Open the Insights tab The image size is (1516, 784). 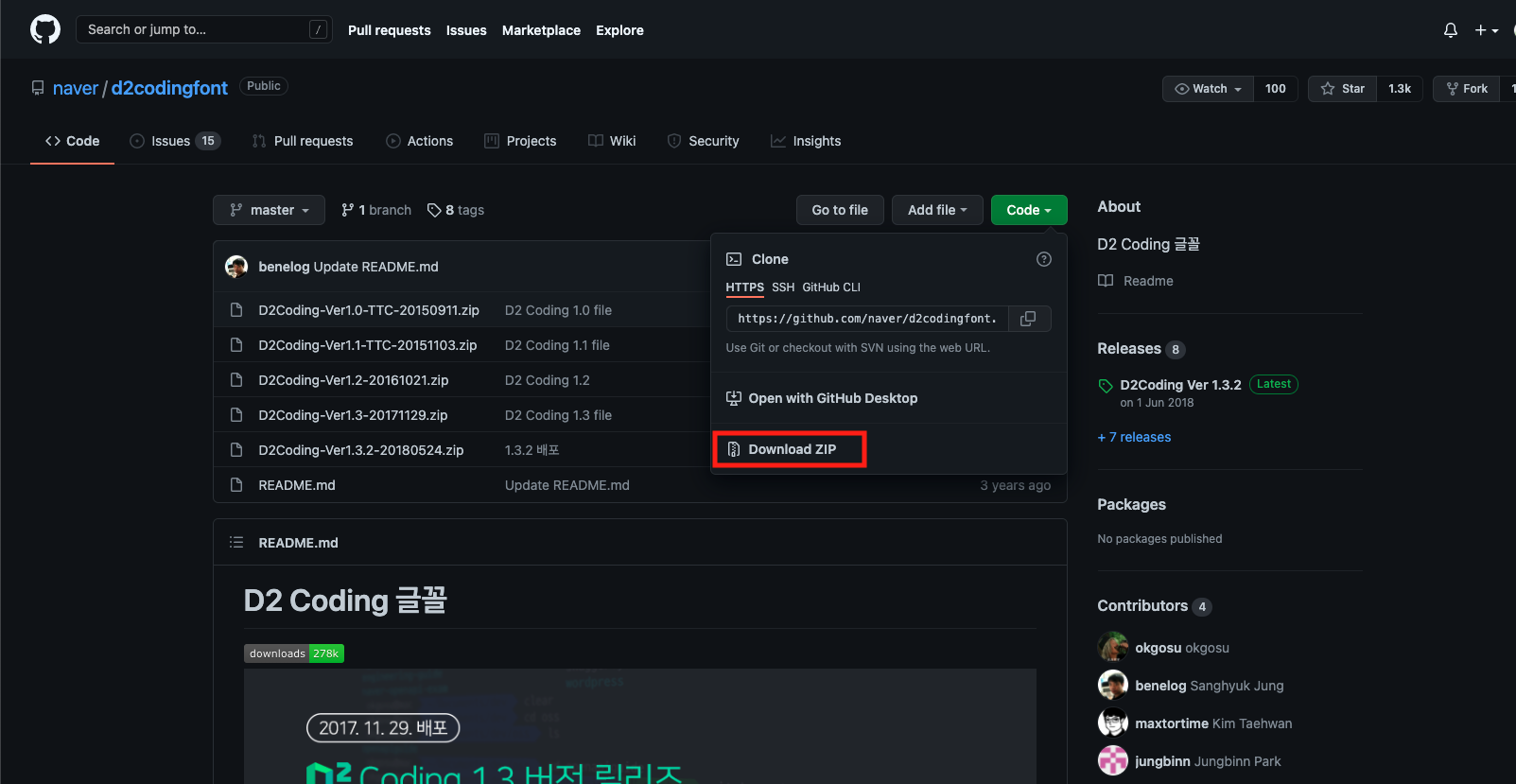click(x=806, y=141)
